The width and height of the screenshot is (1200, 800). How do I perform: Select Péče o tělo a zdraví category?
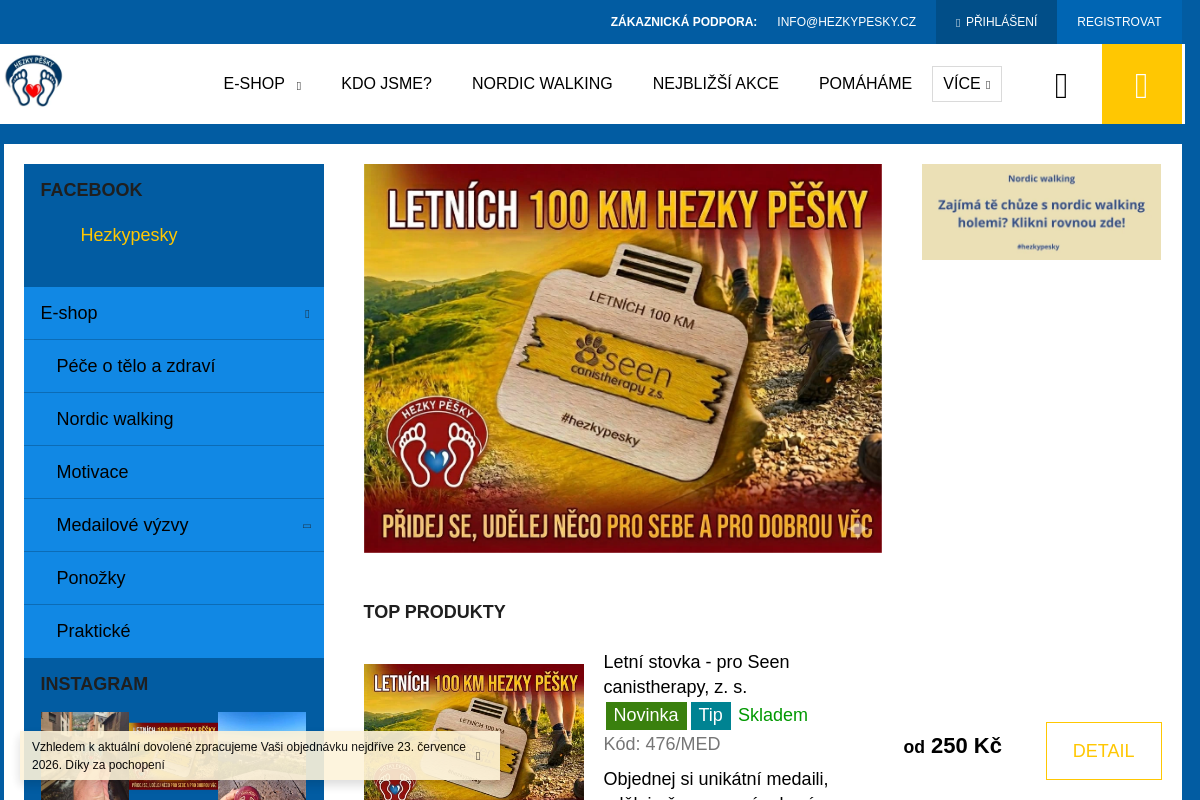point(174,366)
